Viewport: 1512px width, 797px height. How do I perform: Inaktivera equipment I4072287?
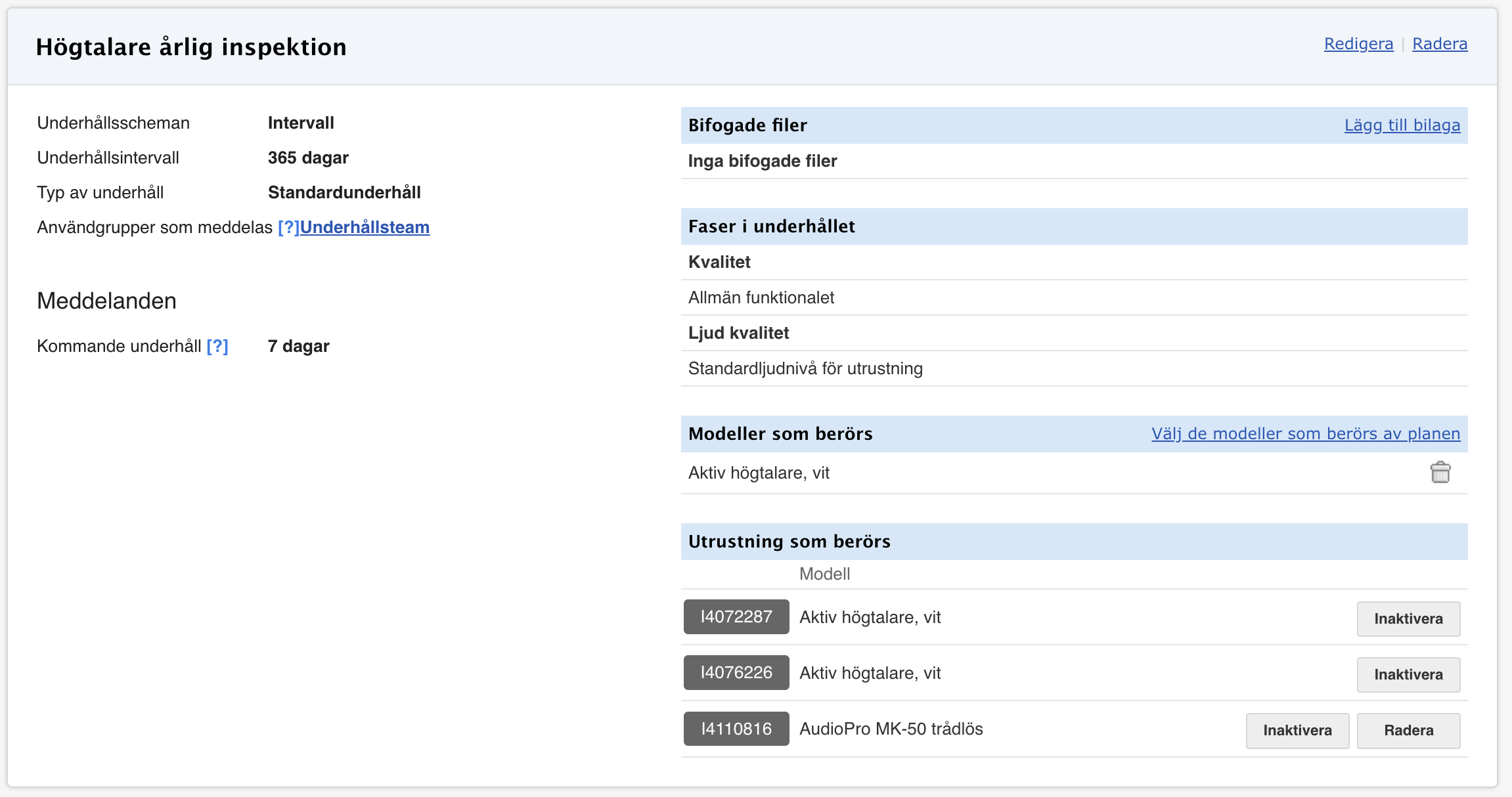pos(1408,618)
